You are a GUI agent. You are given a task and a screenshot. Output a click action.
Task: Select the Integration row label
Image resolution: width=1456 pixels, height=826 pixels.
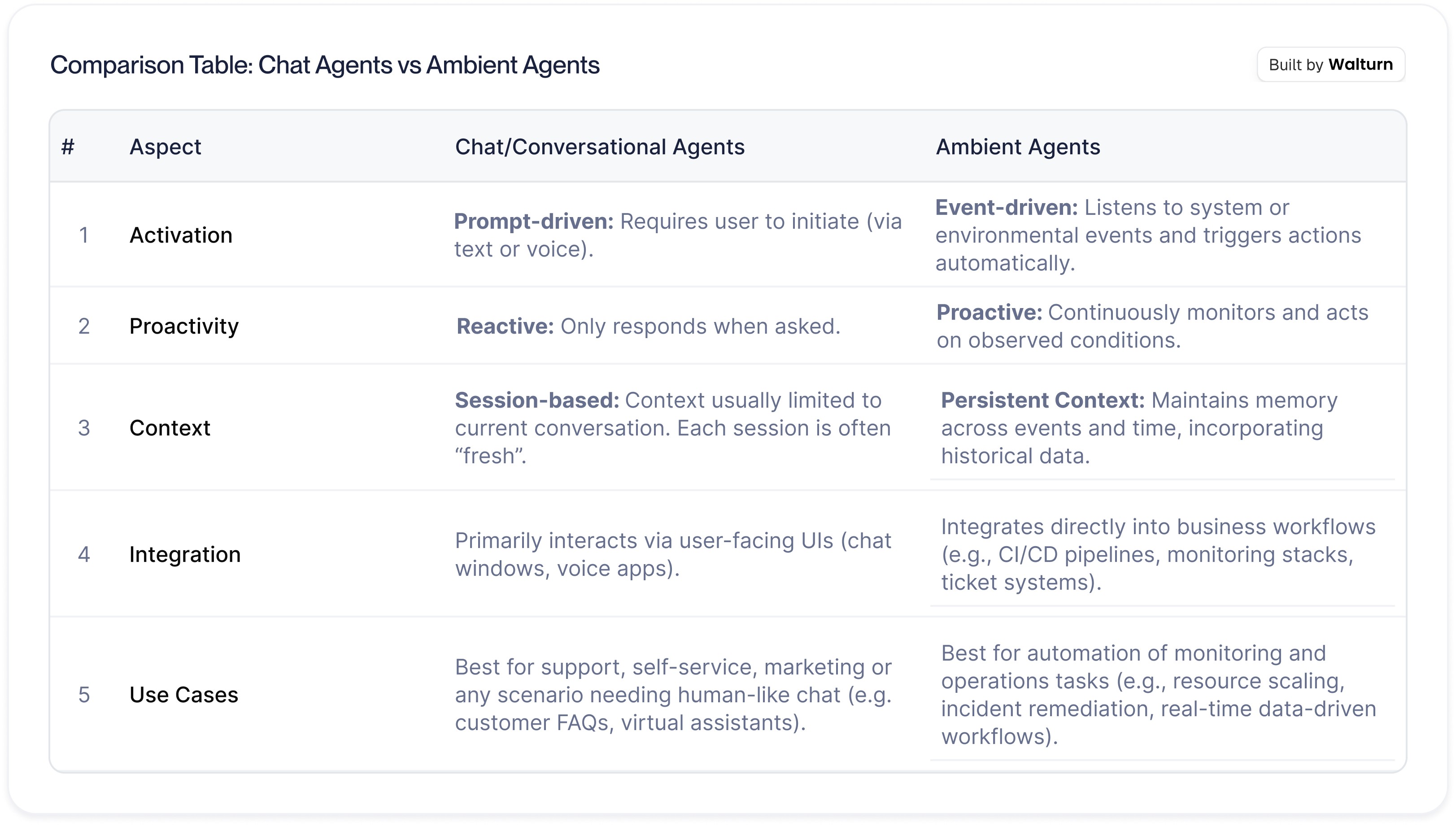pyautogui.click(x=185, y=554)
